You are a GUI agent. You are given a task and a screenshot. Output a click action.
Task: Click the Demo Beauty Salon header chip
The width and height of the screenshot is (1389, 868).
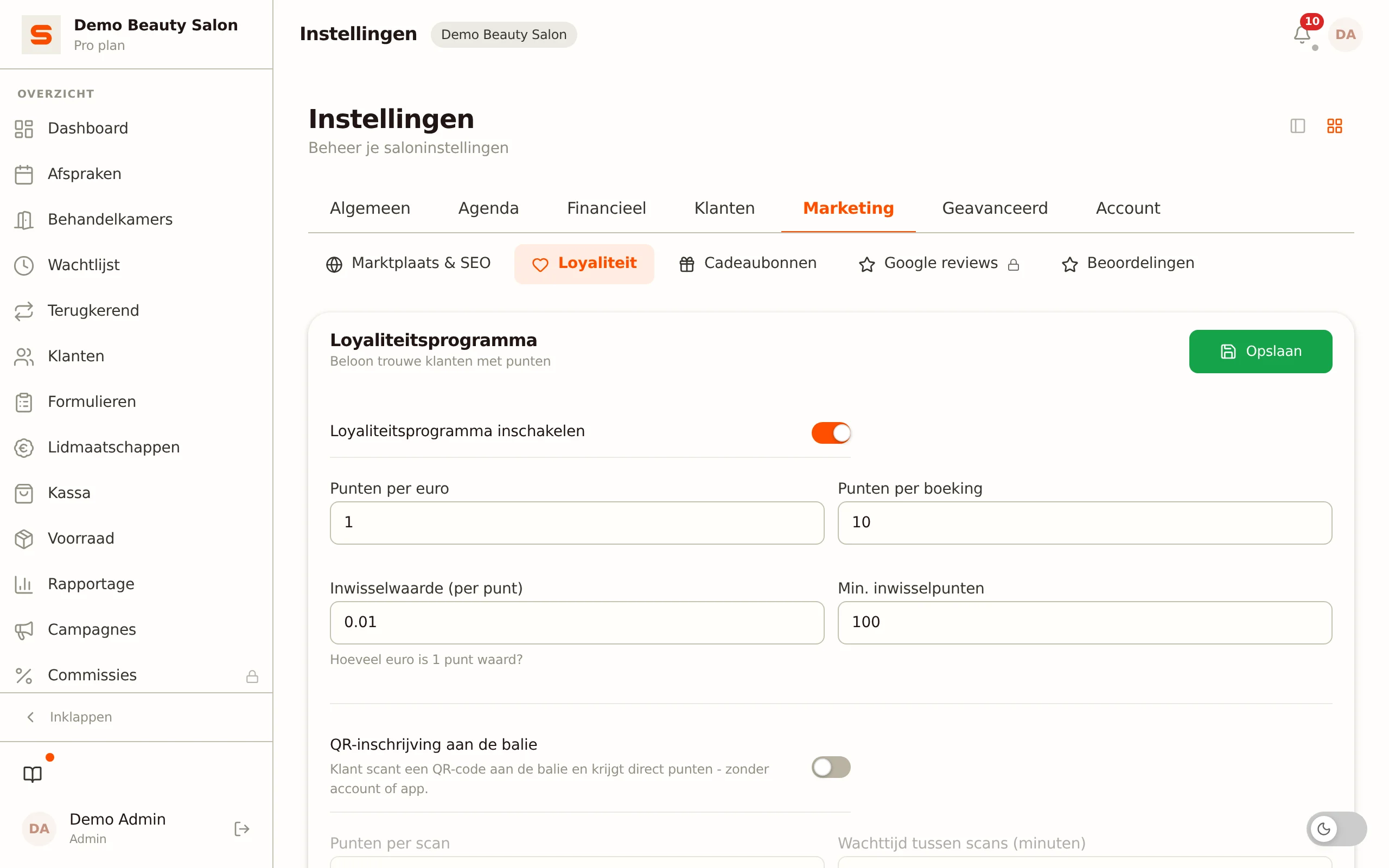504,34
